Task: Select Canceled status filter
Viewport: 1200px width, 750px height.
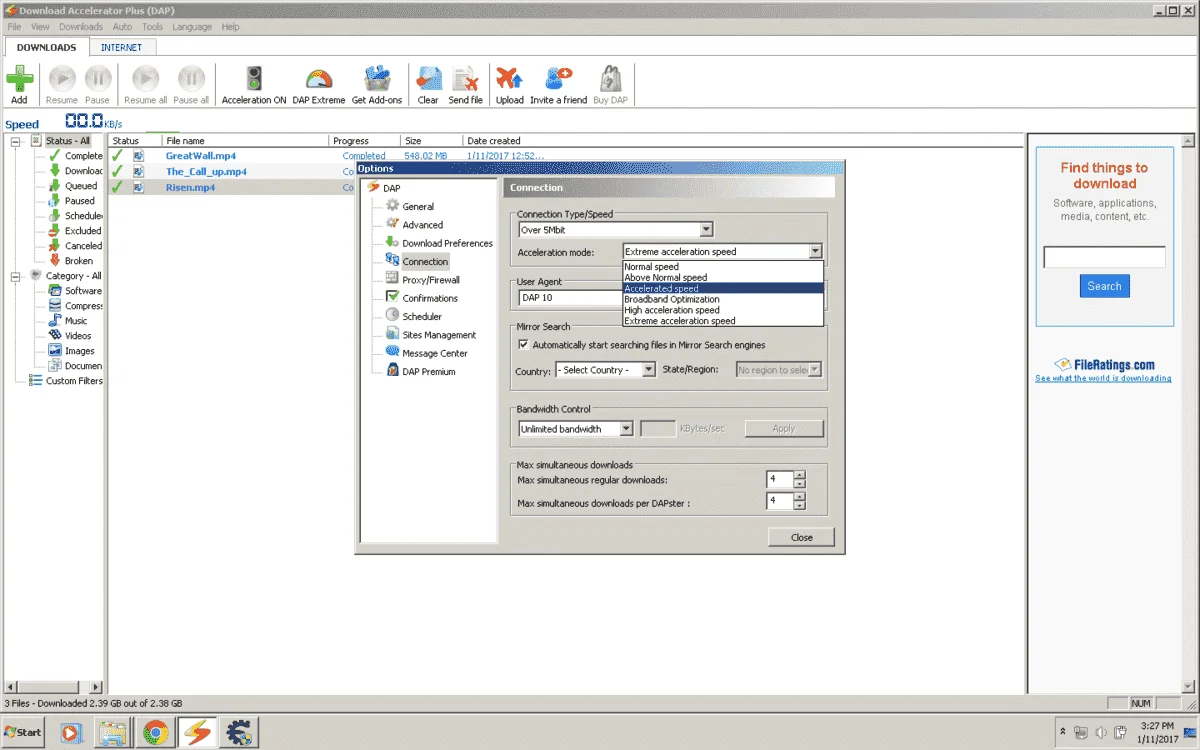Action: [x=76, y=246]
